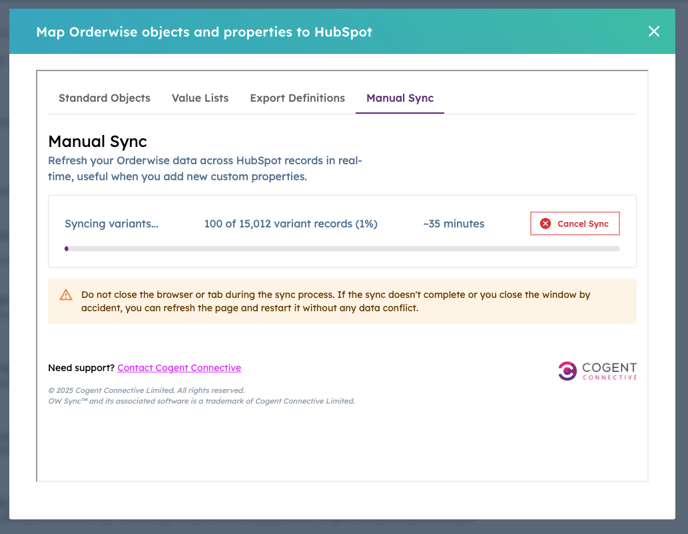Screen dimensions: 688x534
Task: Open the Contact Cogent Connective link
Action: [x=179, y=368]
